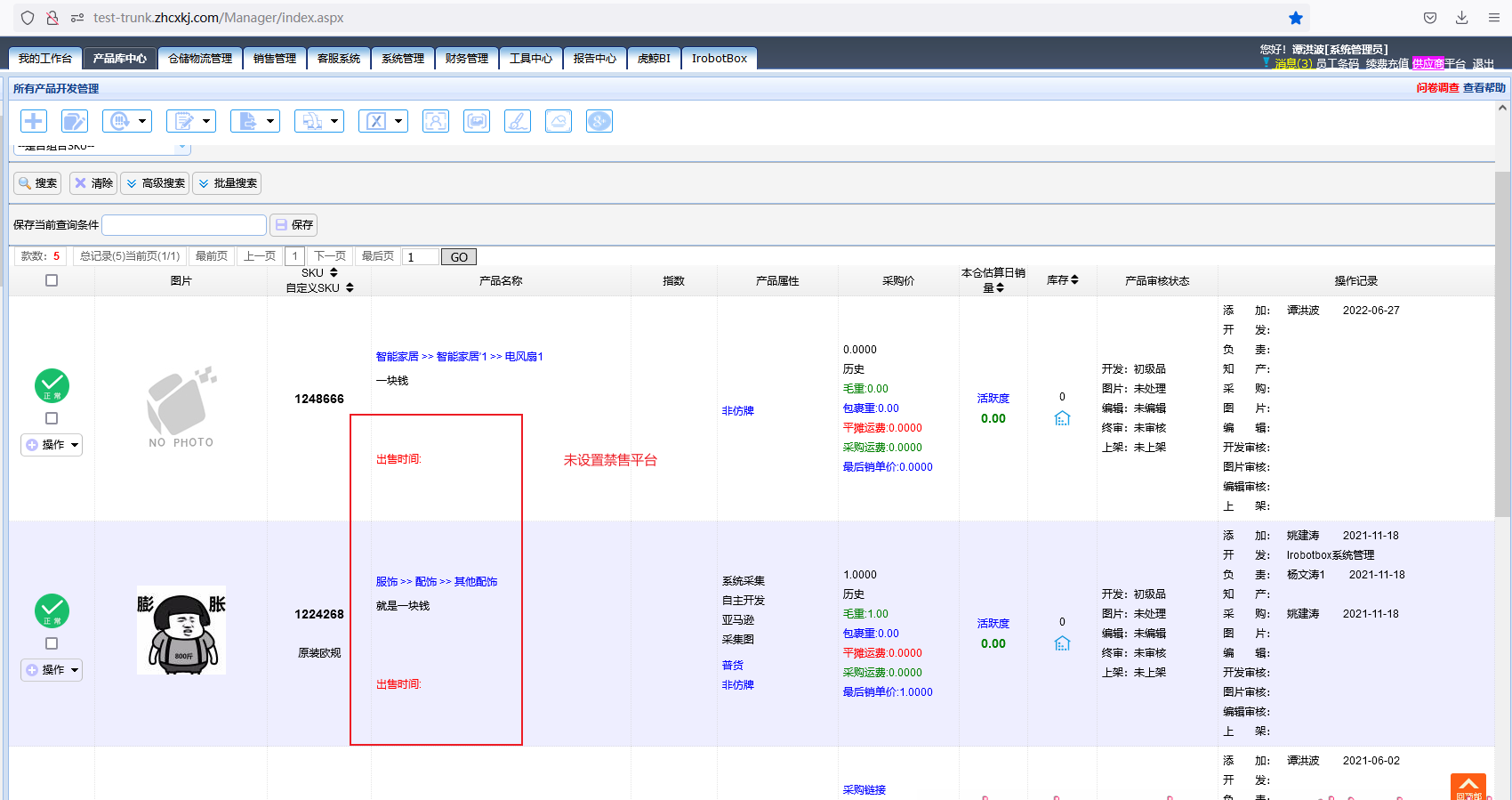Click the round G+ toolbar icon
Image resolution: width=1512 pixels, height=800 pixels.
click(599, 121)
